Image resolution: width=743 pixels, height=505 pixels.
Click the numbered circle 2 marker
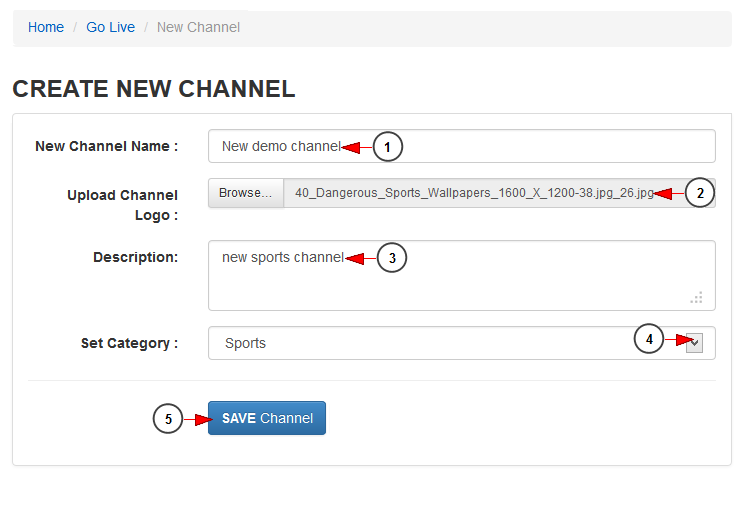(x=700, y=193)
